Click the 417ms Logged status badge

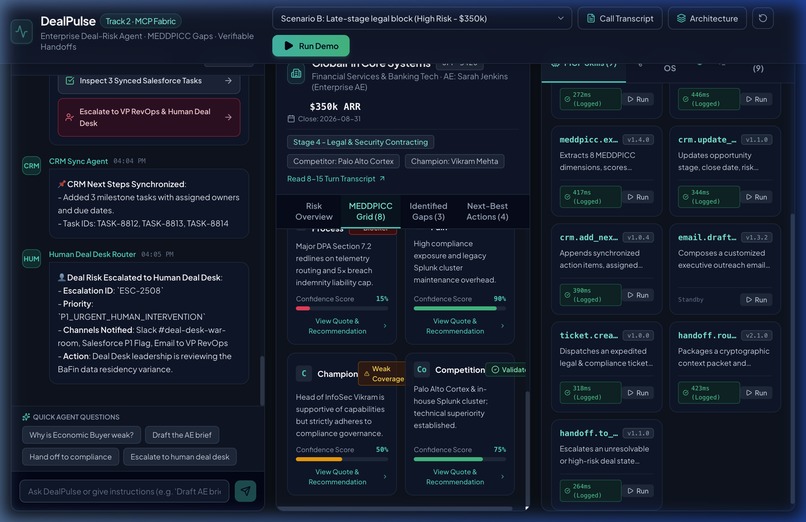tap(590, 197)
